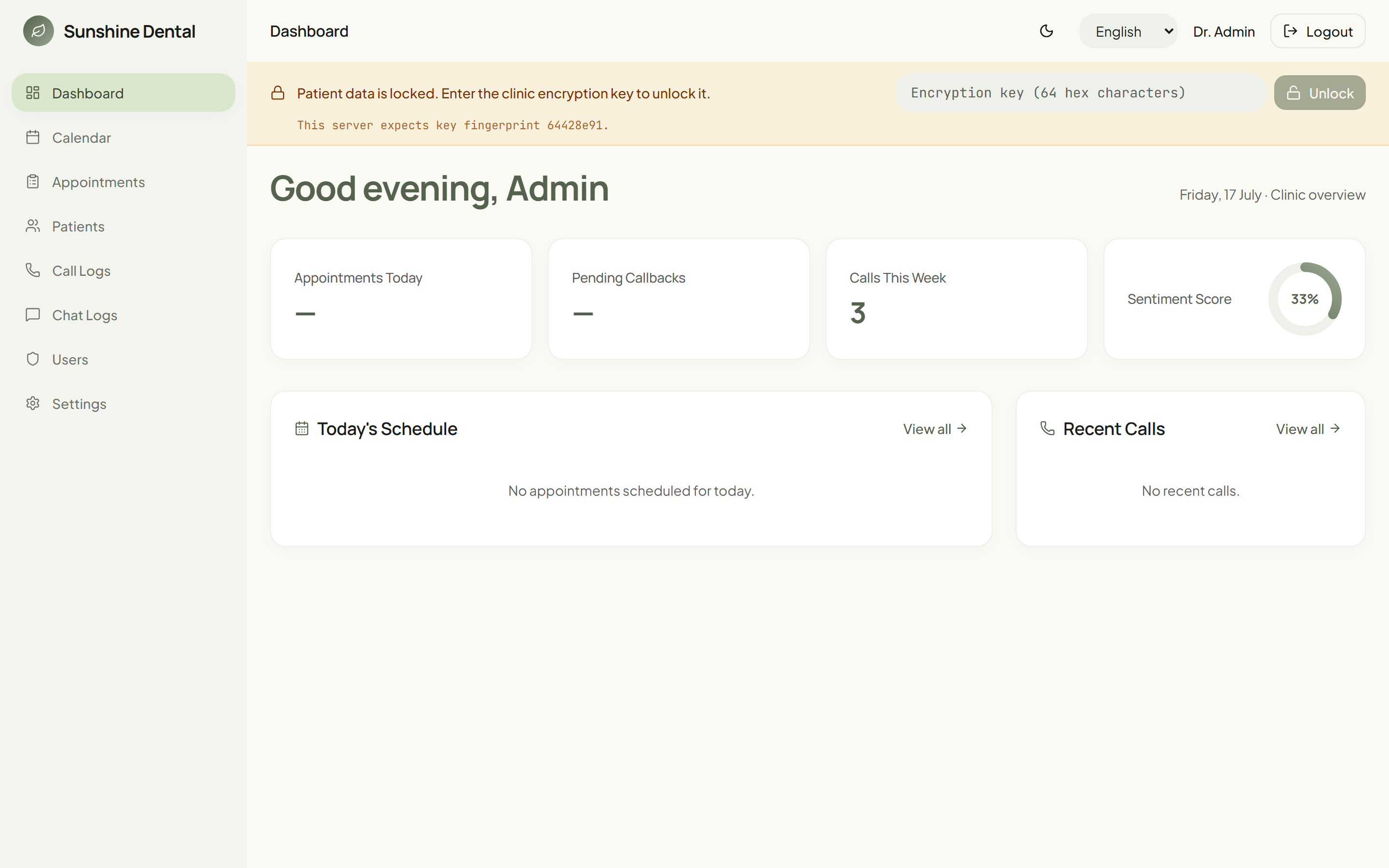This screenshot has height=868, width=1389.
Task: Click No appointments scheduled for today text
Action: coord(631,491)
